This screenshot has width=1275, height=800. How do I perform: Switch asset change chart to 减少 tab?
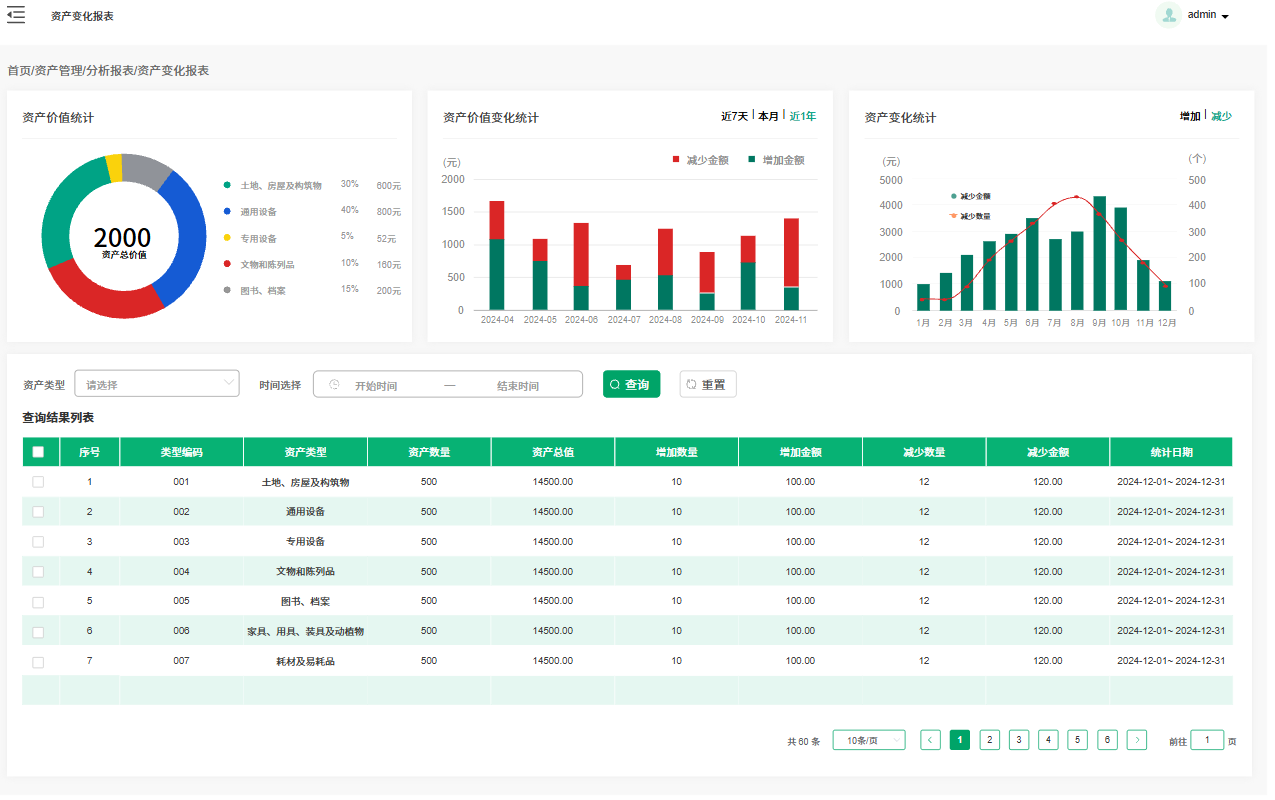pos(1221,116)
